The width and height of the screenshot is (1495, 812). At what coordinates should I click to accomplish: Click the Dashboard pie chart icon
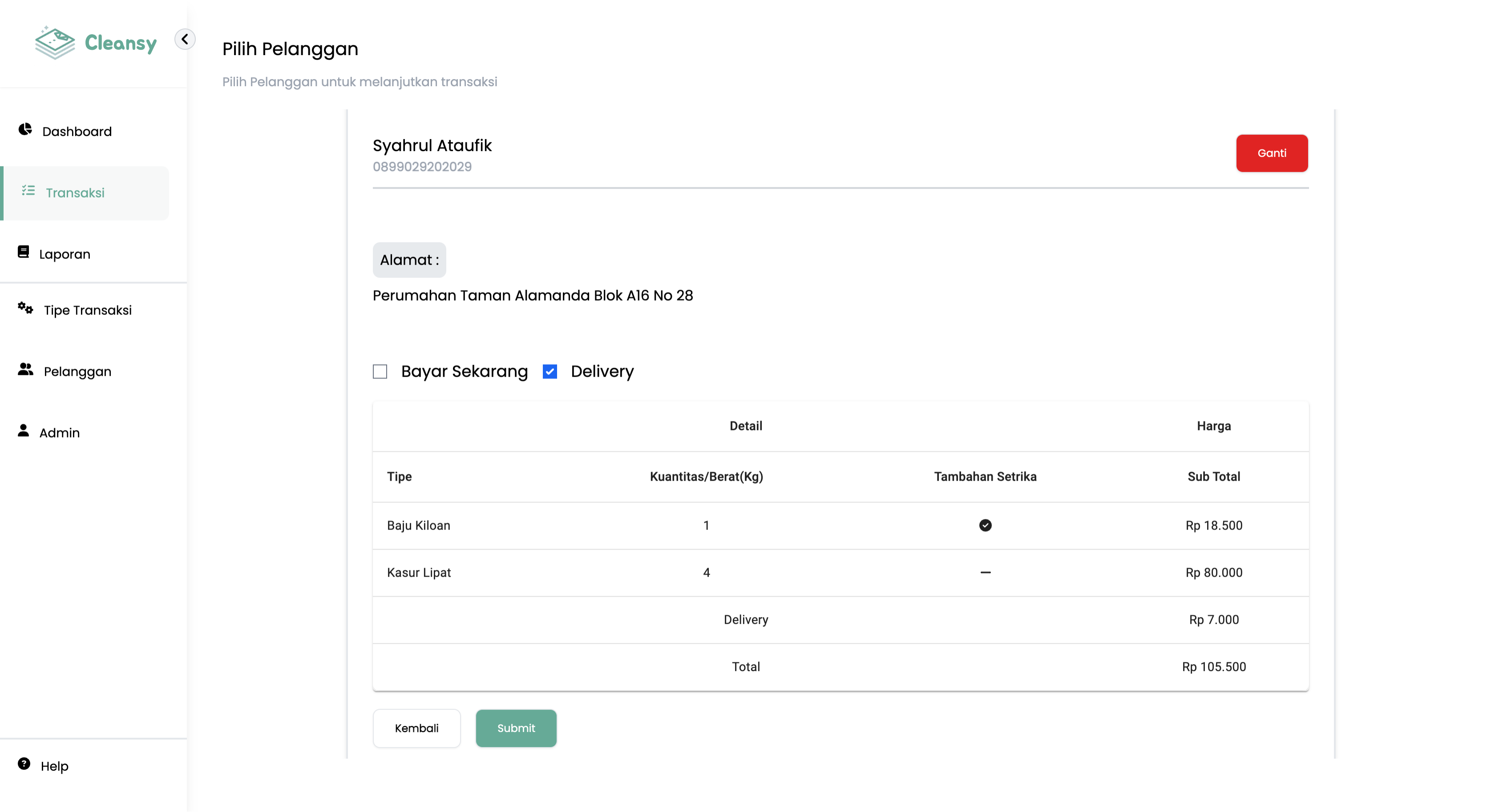tap(25, 129)
